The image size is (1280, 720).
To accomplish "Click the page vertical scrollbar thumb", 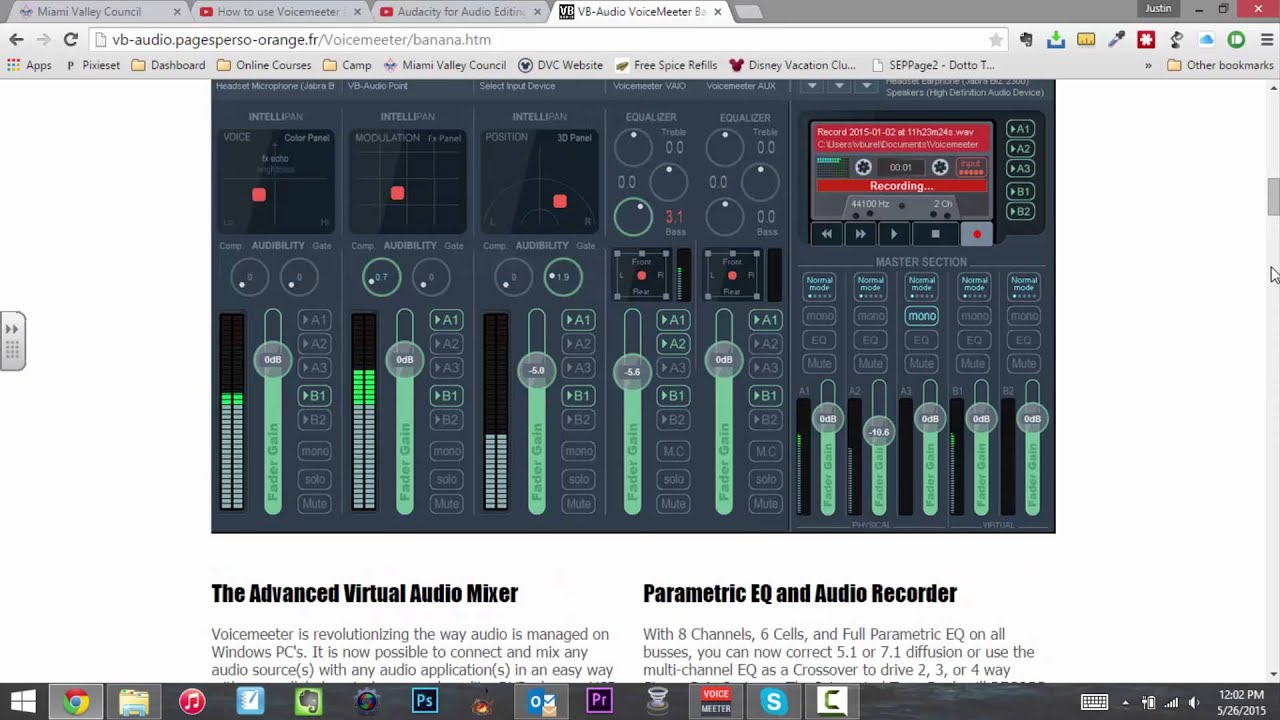I will click(x=1273, y=196).
